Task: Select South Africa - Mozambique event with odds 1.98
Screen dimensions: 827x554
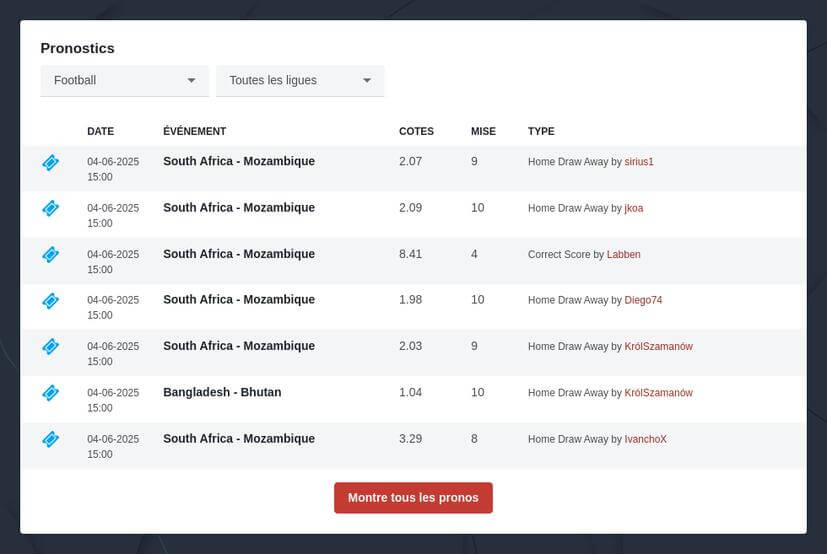Action: (239, 300)
